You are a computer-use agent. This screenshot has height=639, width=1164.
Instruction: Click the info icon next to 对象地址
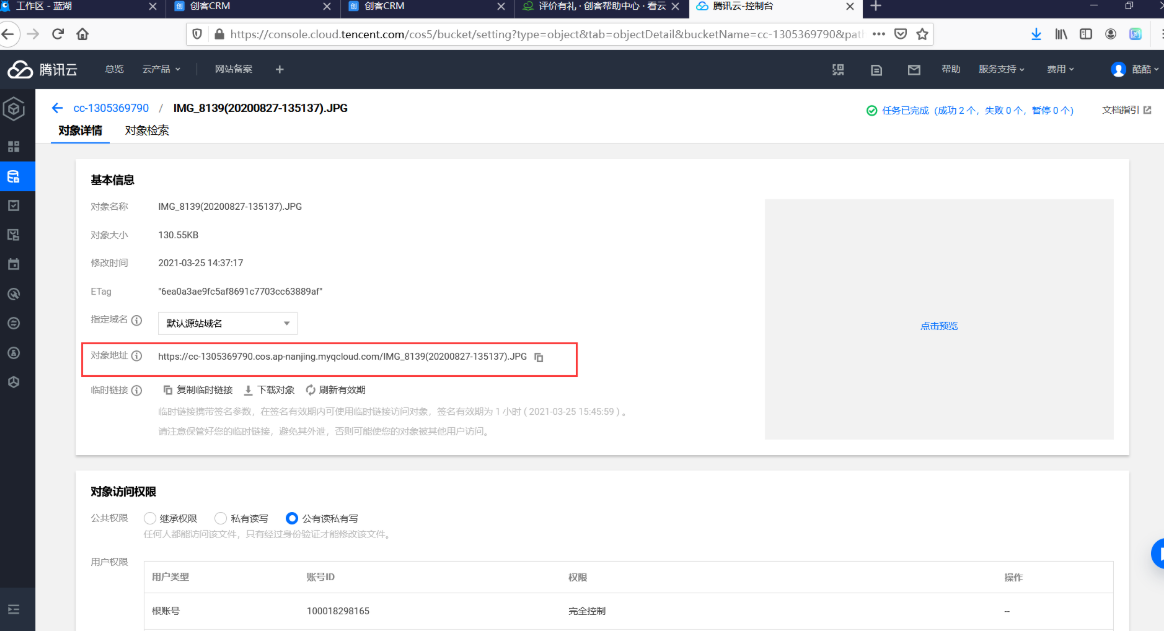click(x=137, y=356)
